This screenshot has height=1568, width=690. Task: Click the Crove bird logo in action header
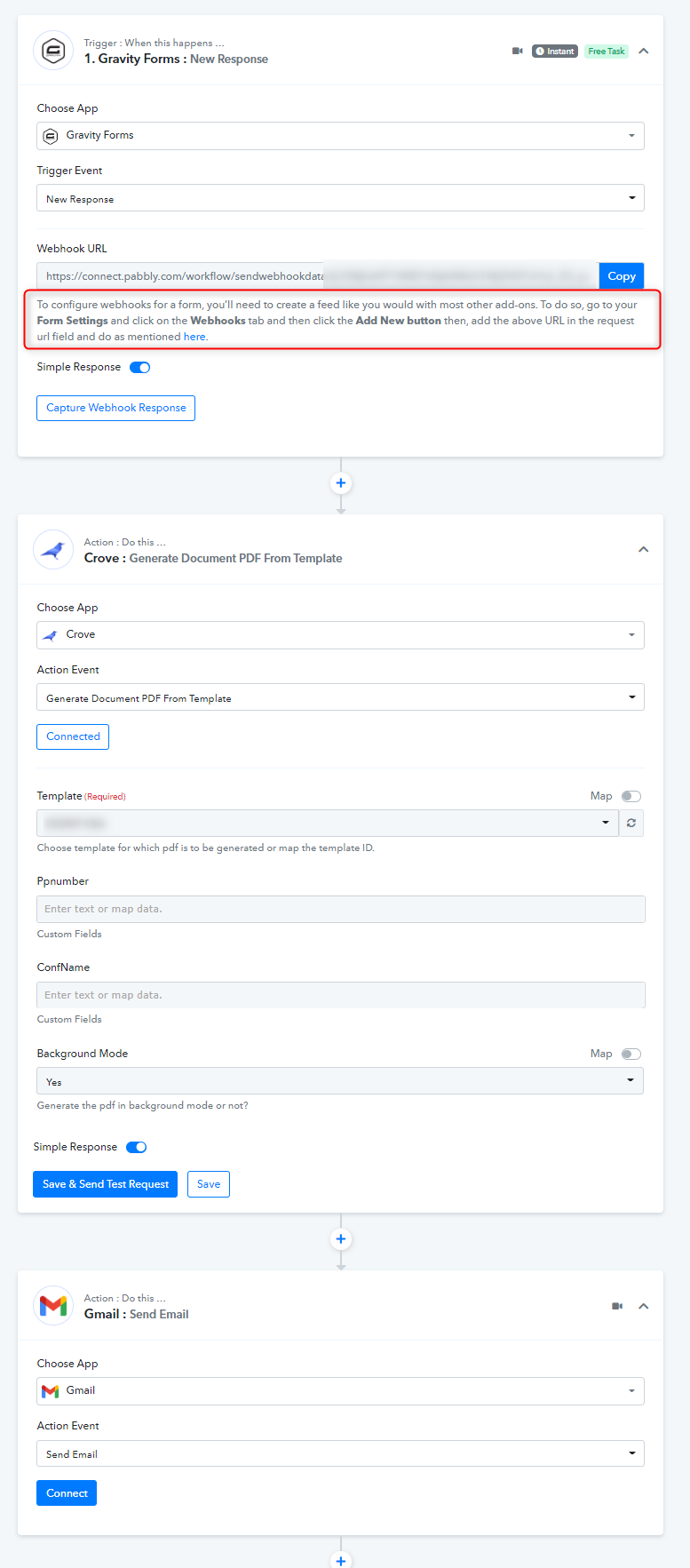53,550
